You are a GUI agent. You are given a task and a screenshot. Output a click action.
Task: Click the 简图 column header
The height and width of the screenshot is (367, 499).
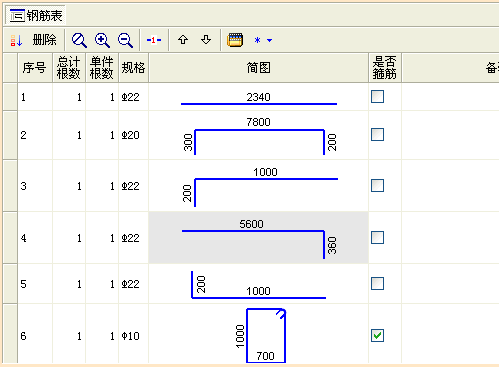[x=258, y=68]
